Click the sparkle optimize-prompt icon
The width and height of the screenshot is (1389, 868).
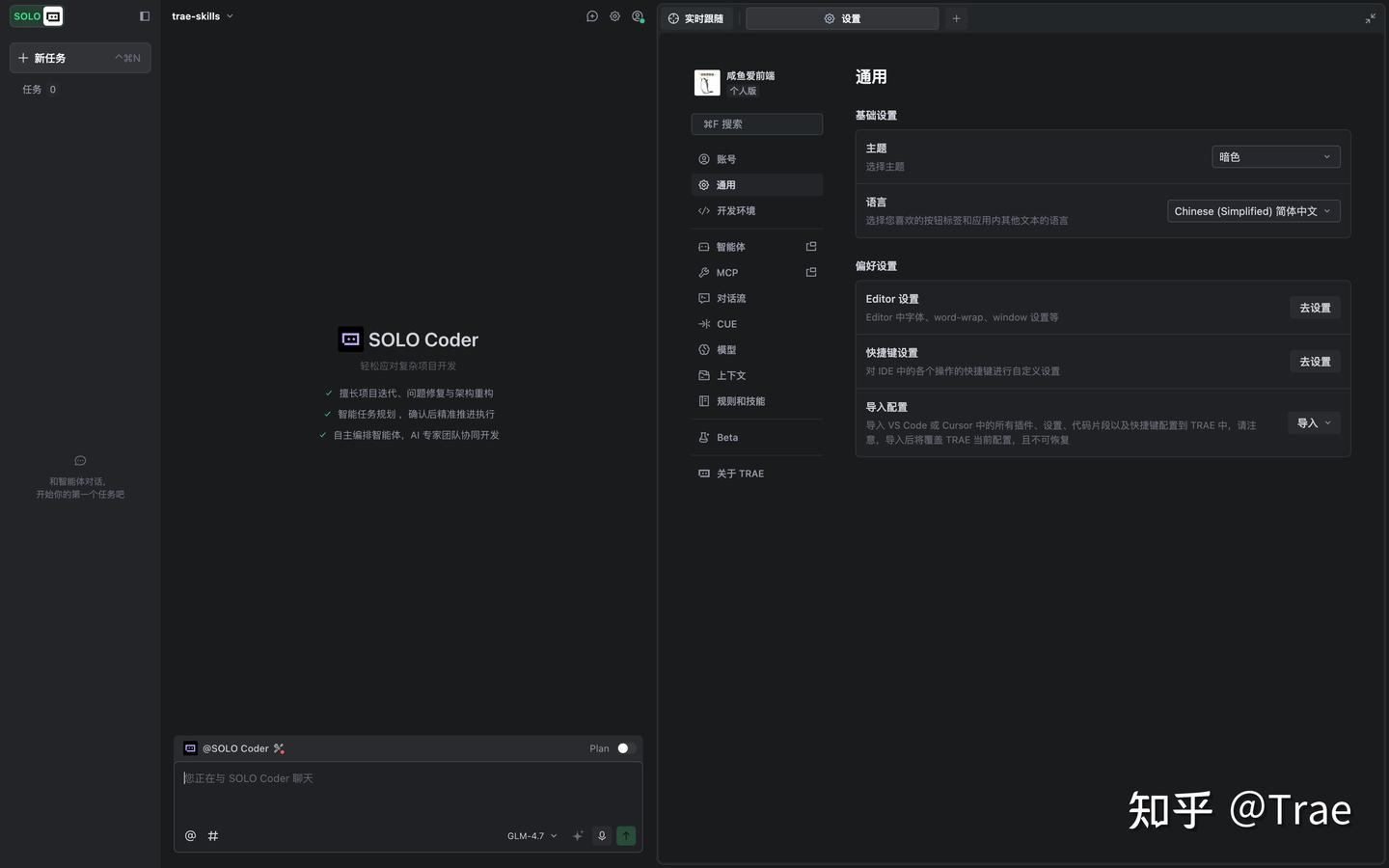(x=578, y=836)
